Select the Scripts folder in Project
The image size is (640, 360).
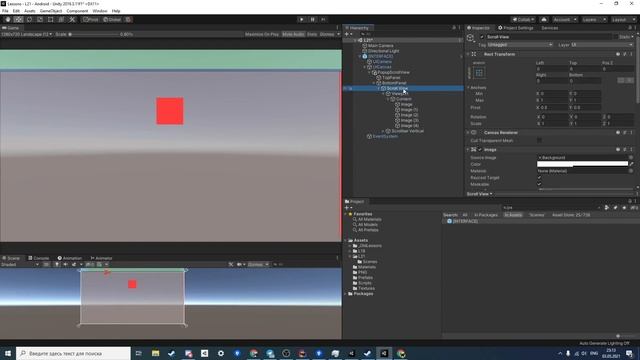[362, 283]
